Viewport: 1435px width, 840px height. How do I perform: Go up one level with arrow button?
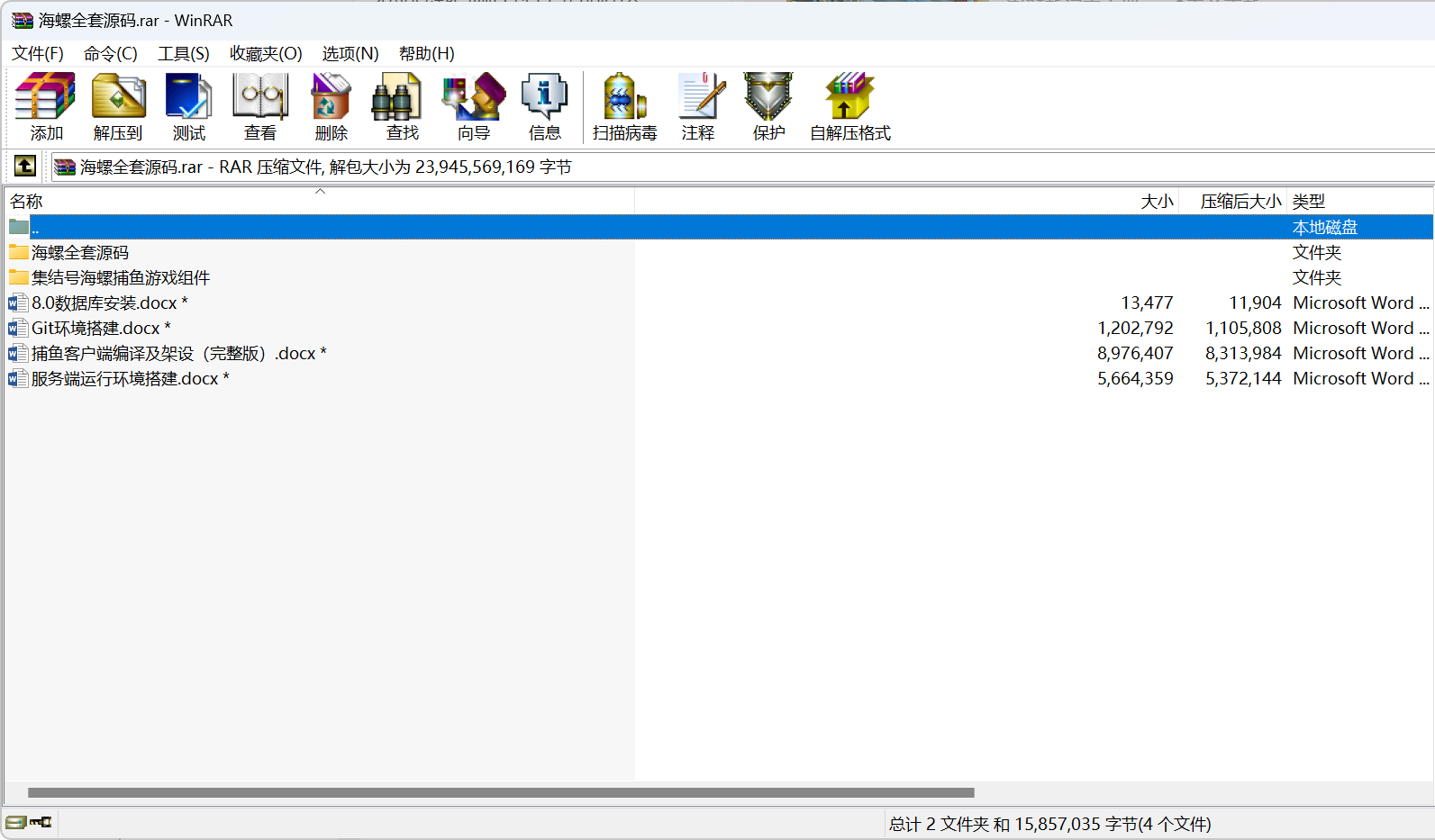click(25, 167)
